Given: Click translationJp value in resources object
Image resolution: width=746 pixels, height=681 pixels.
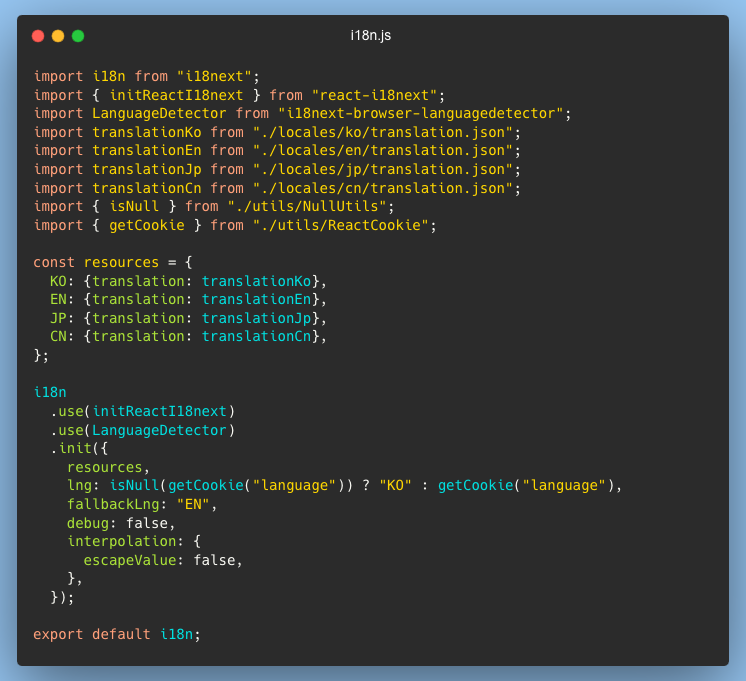Looking at the screenshot, I should 256,318.
